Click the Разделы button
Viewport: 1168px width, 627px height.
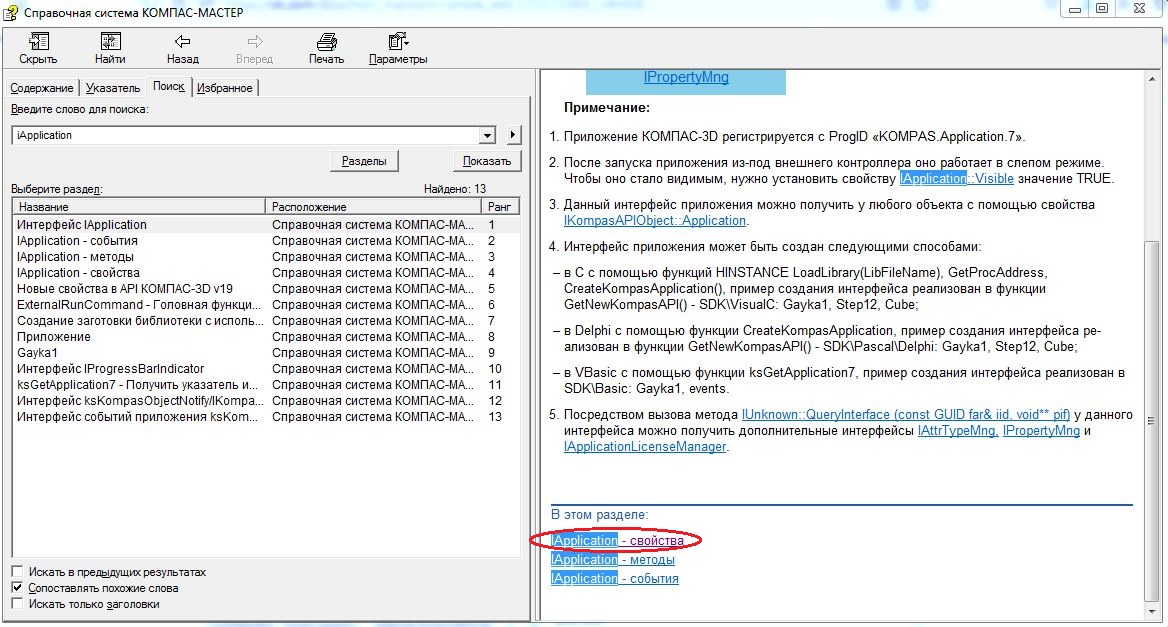coord(364,161)
